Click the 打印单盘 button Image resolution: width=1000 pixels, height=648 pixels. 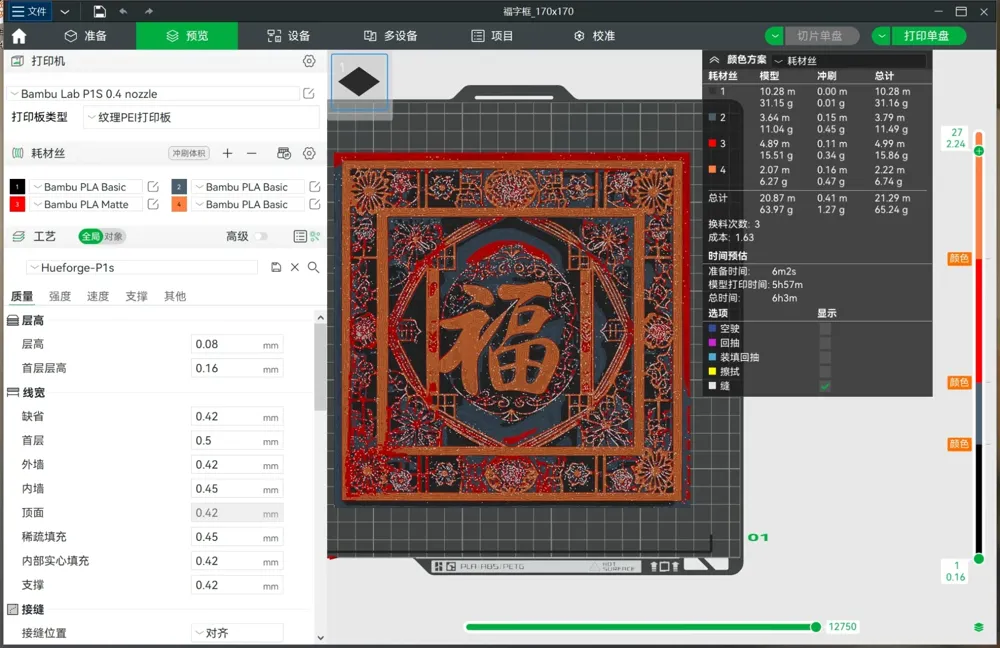click(928, 36)
